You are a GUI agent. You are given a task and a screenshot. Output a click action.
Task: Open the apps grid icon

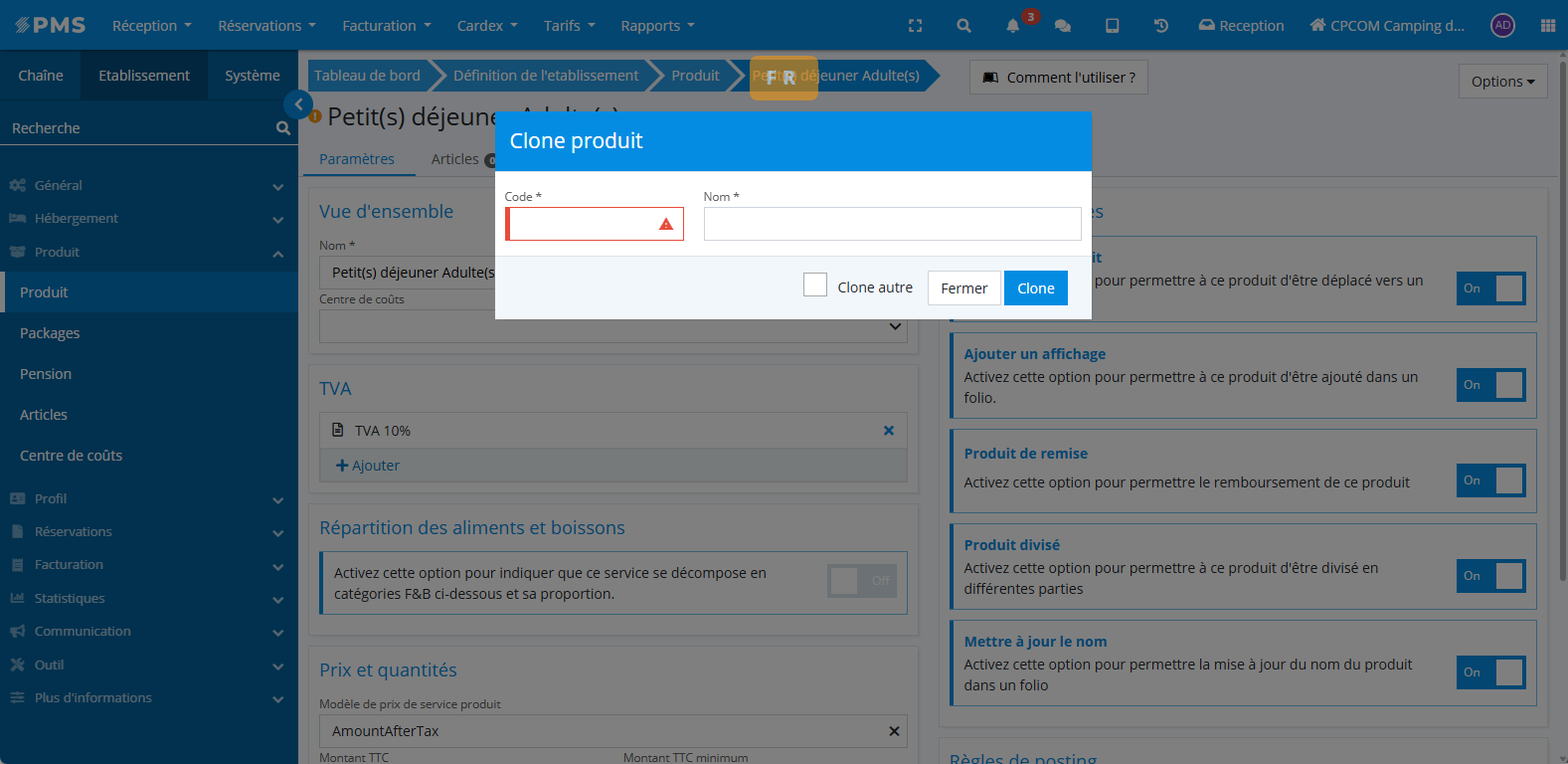(1547, 26)
